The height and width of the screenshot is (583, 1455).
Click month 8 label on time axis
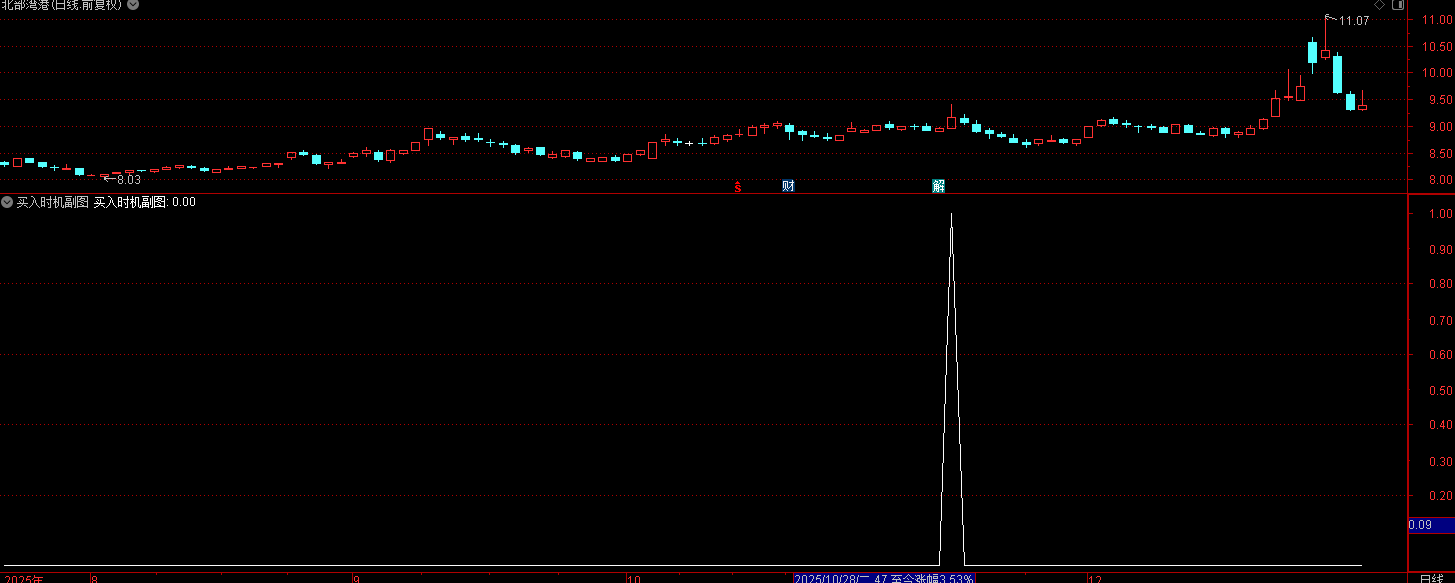click(94, 578)
